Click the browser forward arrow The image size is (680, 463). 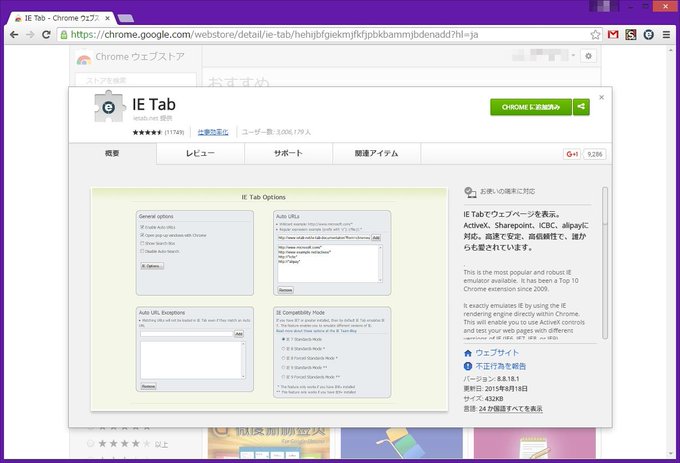pos(30,35)
